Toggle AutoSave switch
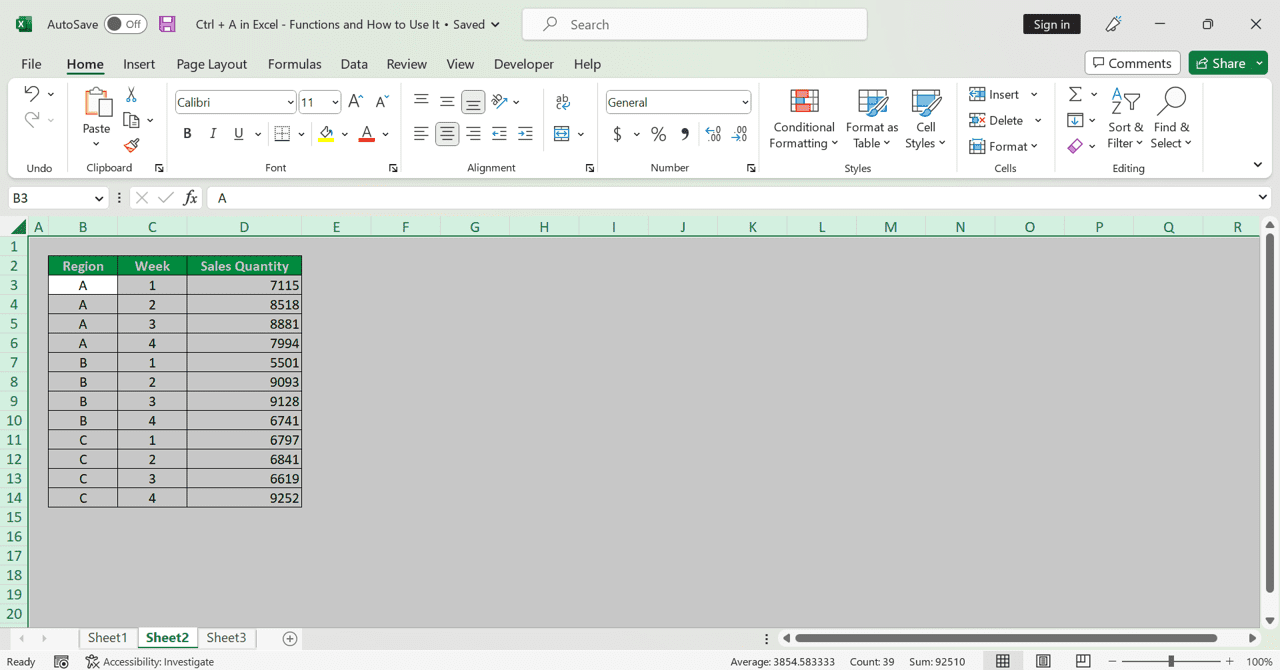1280x670 pixels. tap(126, 24)
